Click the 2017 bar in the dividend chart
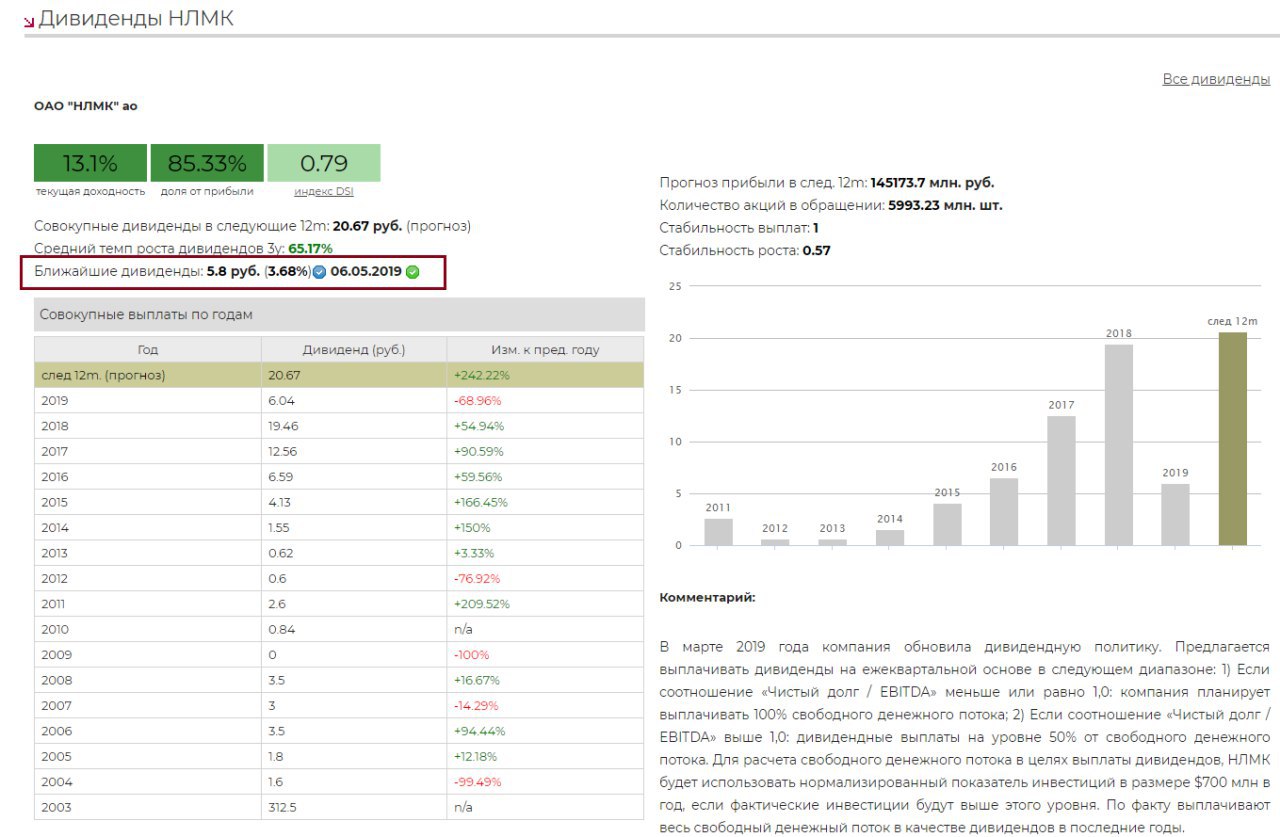 1061,480
